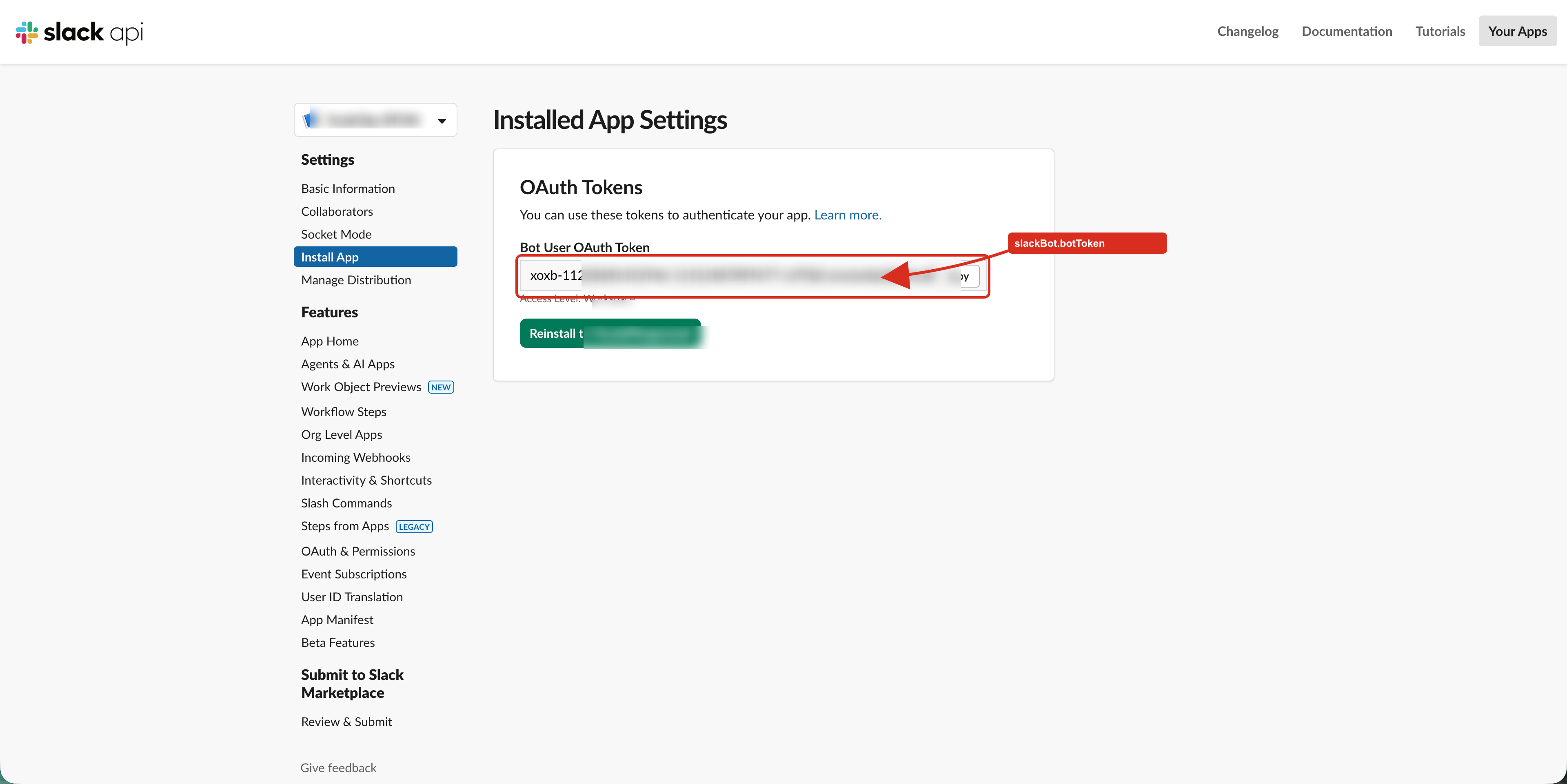Image resolution: width=1567 pixels, height=784 pixels.
Task: Go to Tutorials in the top navigation
Action: pos(1440,31)
